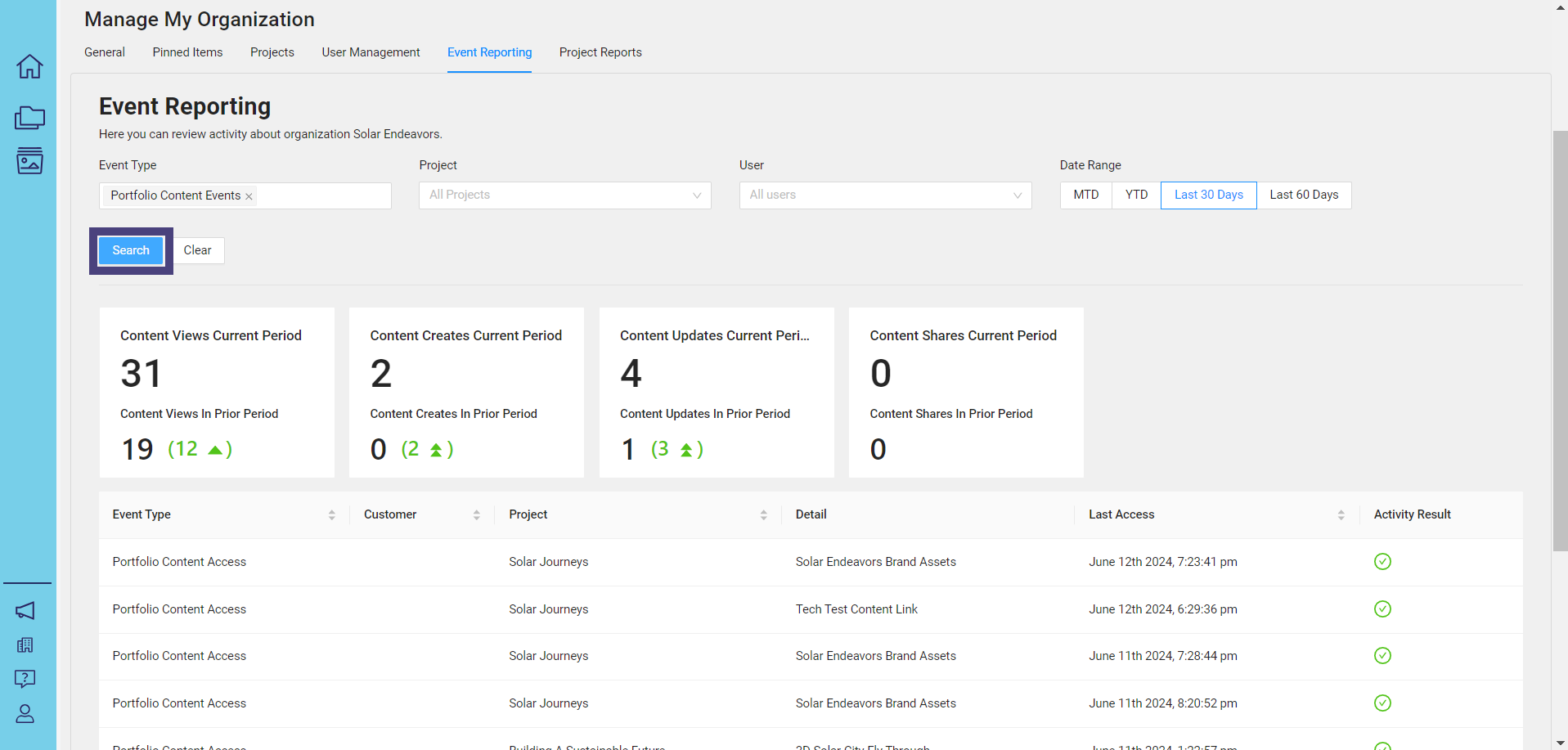The height and width of the screenshot is (750, 1568).
Task: Click 'June 12th 2024, 7:23:41 pm' cell
Action: 1162,562
